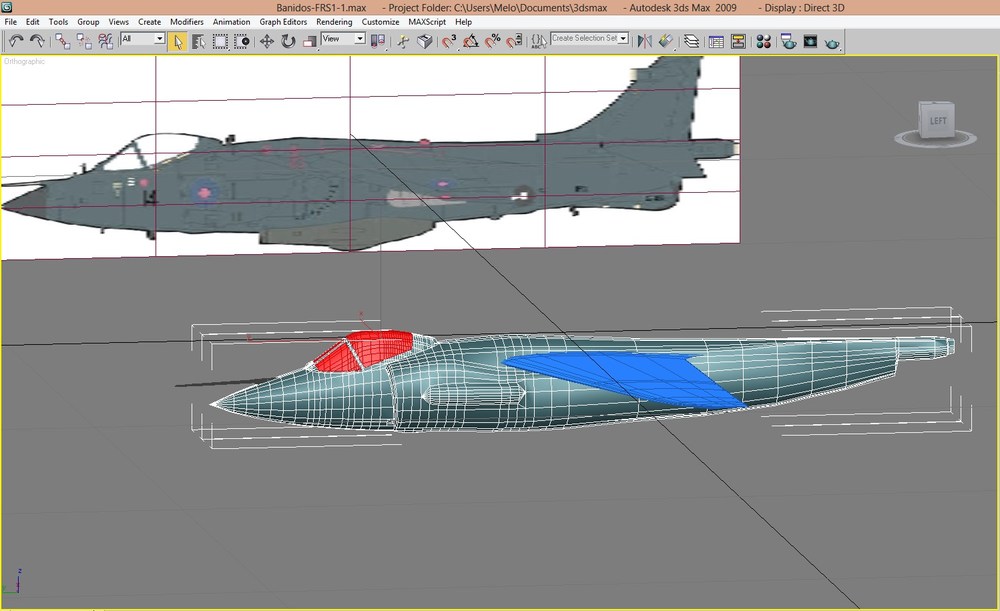The width and height of the screenshot is (1000, 611).
Task: Select the Select and Move tool
Action: click(267, 42)
